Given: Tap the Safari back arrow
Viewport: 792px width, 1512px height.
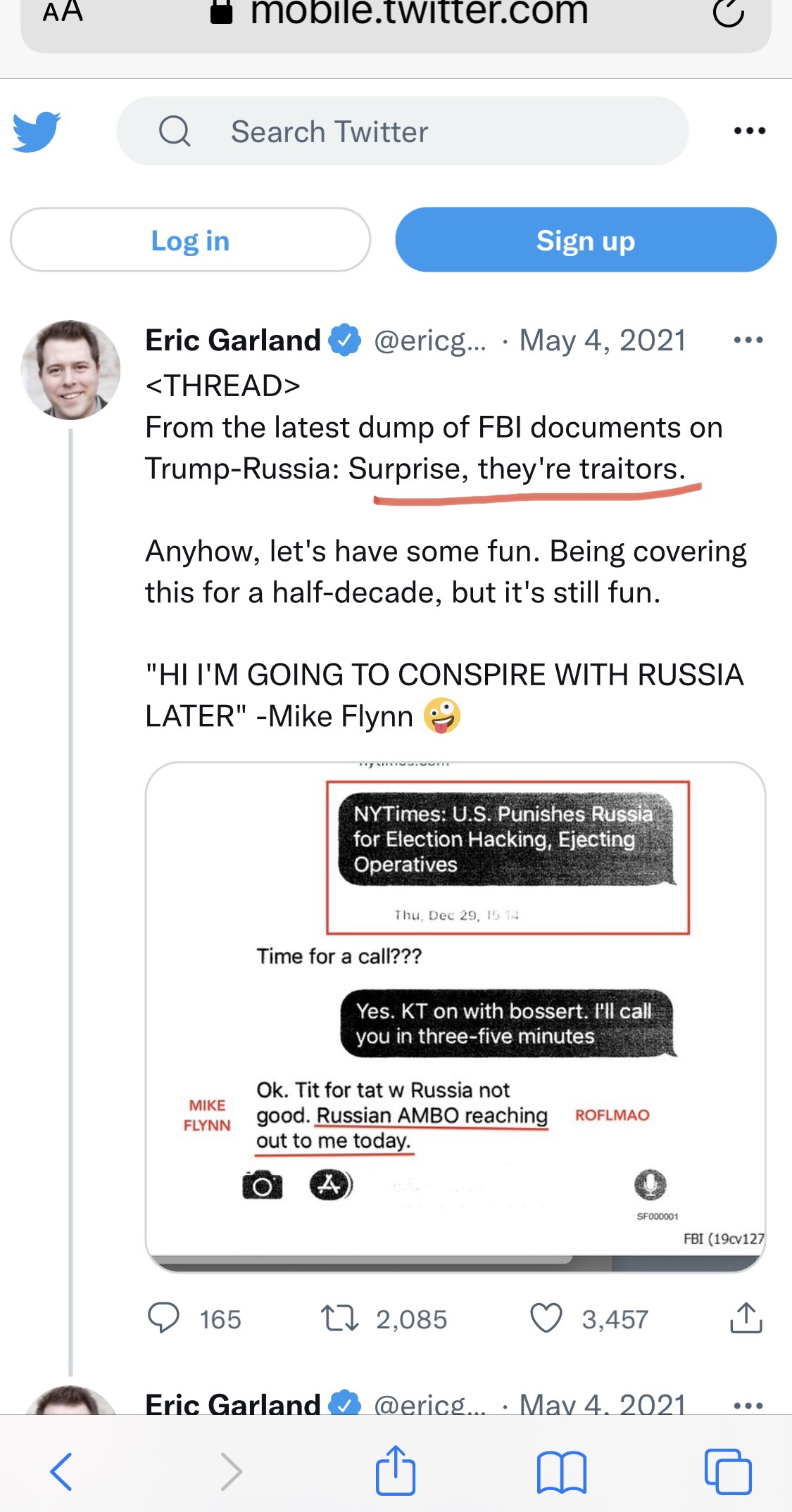Looking at the screenshot, I should coord(62,1471).
